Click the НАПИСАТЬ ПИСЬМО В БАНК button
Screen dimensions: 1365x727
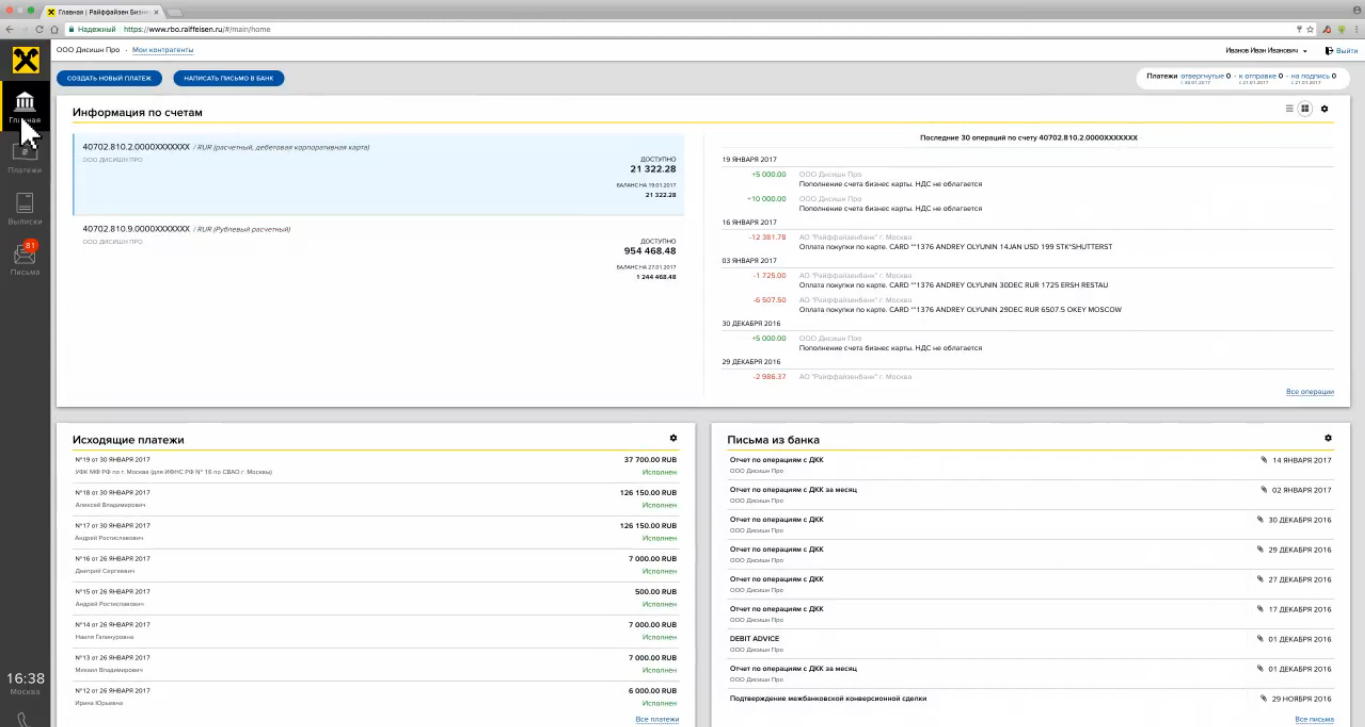click(229, 78)
